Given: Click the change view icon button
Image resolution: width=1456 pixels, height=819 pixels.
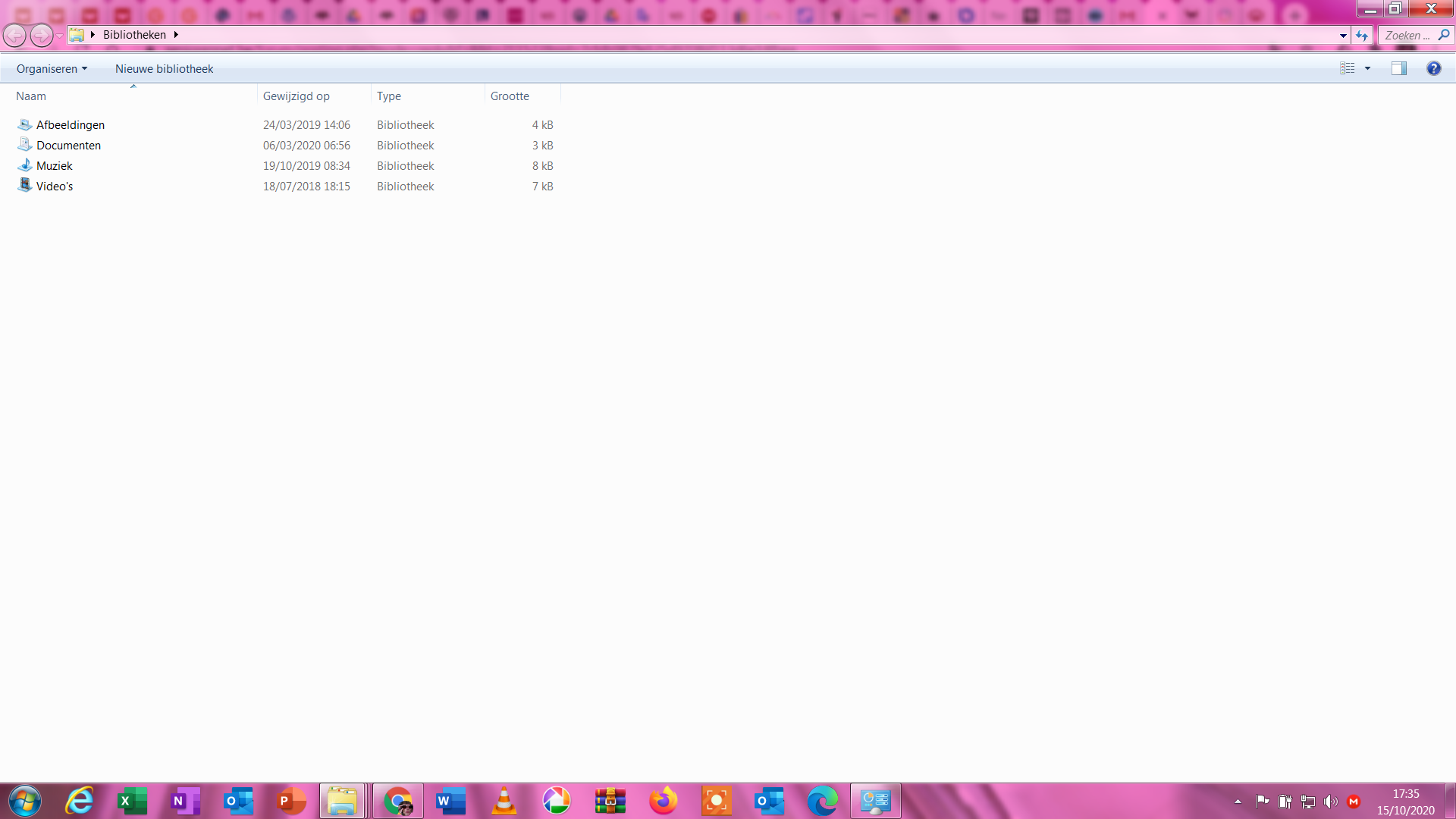Looking at the screenshot, I should (1348, 68).
